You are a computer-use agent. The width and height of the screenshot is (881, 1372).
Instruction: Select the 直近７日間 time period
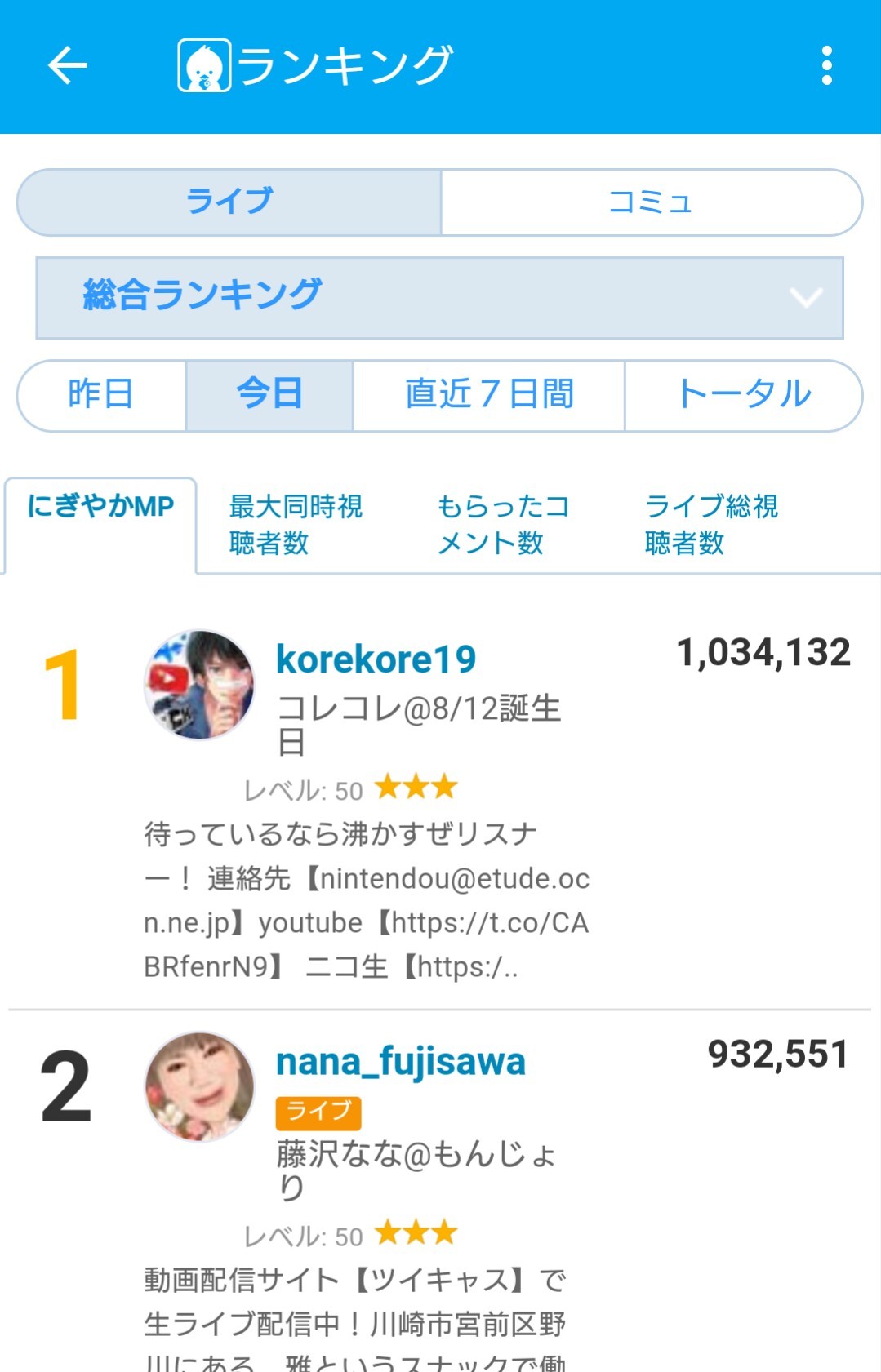click(x=488, y=395)
